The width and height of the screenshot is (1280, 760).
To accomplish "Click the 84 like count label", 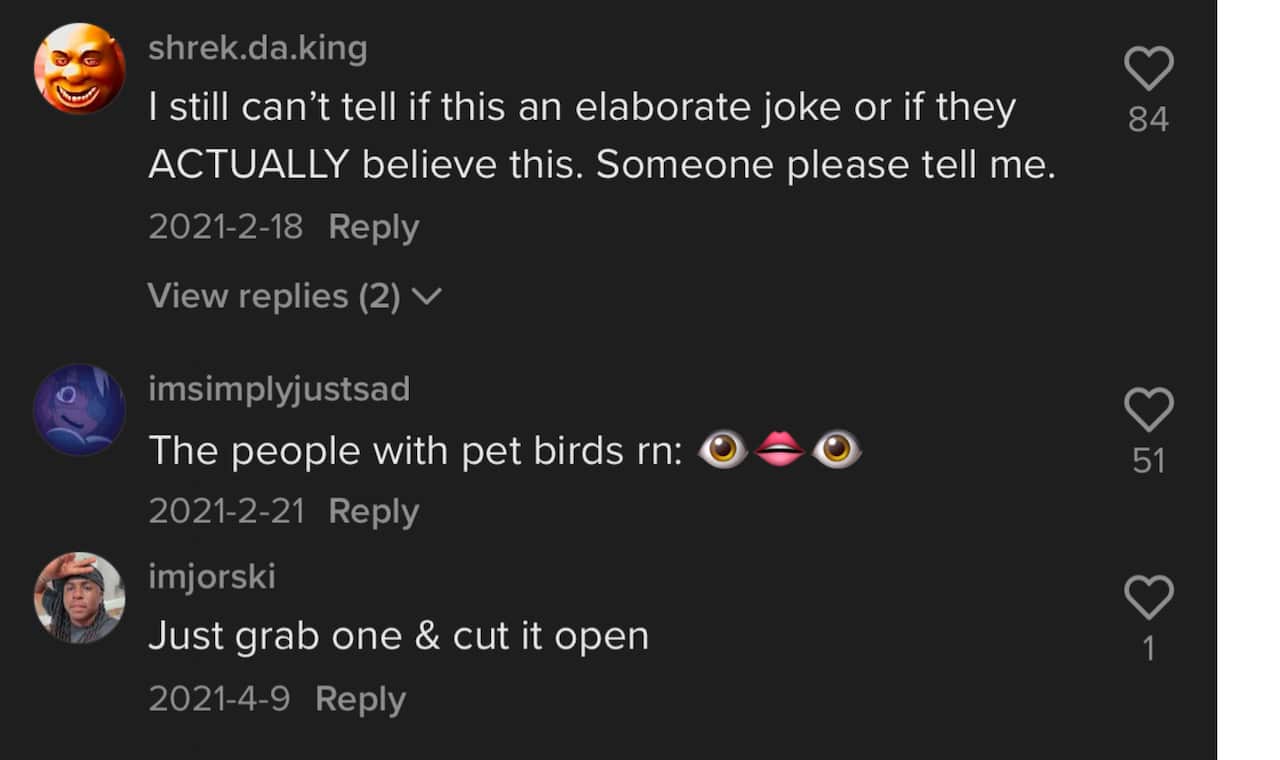I will pos(1149,118).
